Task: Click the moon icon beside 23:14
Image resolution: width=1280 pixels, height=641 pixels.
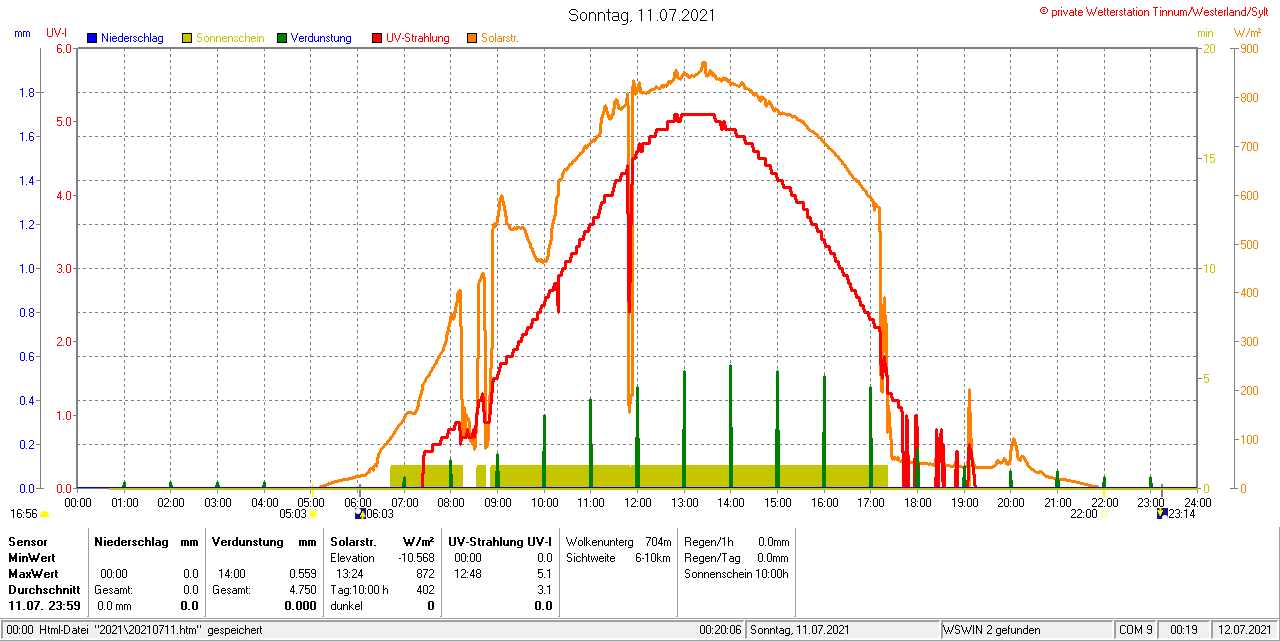Action: click(x=1162, y=514)
